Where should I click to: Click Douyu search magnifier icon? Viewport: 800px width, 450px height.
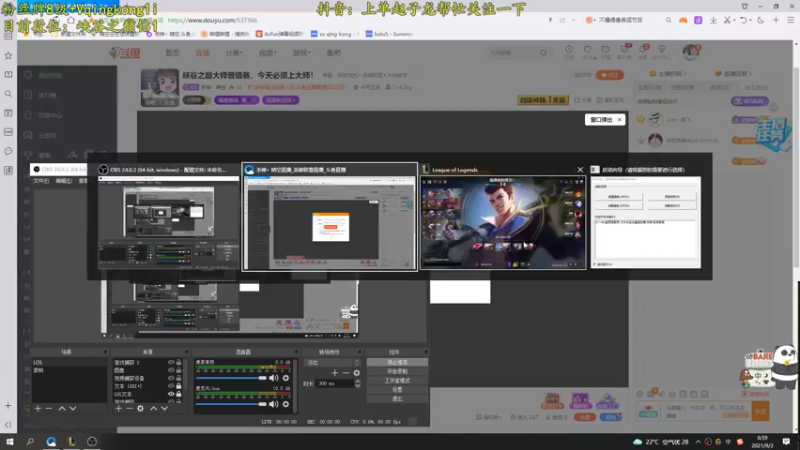[x=543, y=53]
